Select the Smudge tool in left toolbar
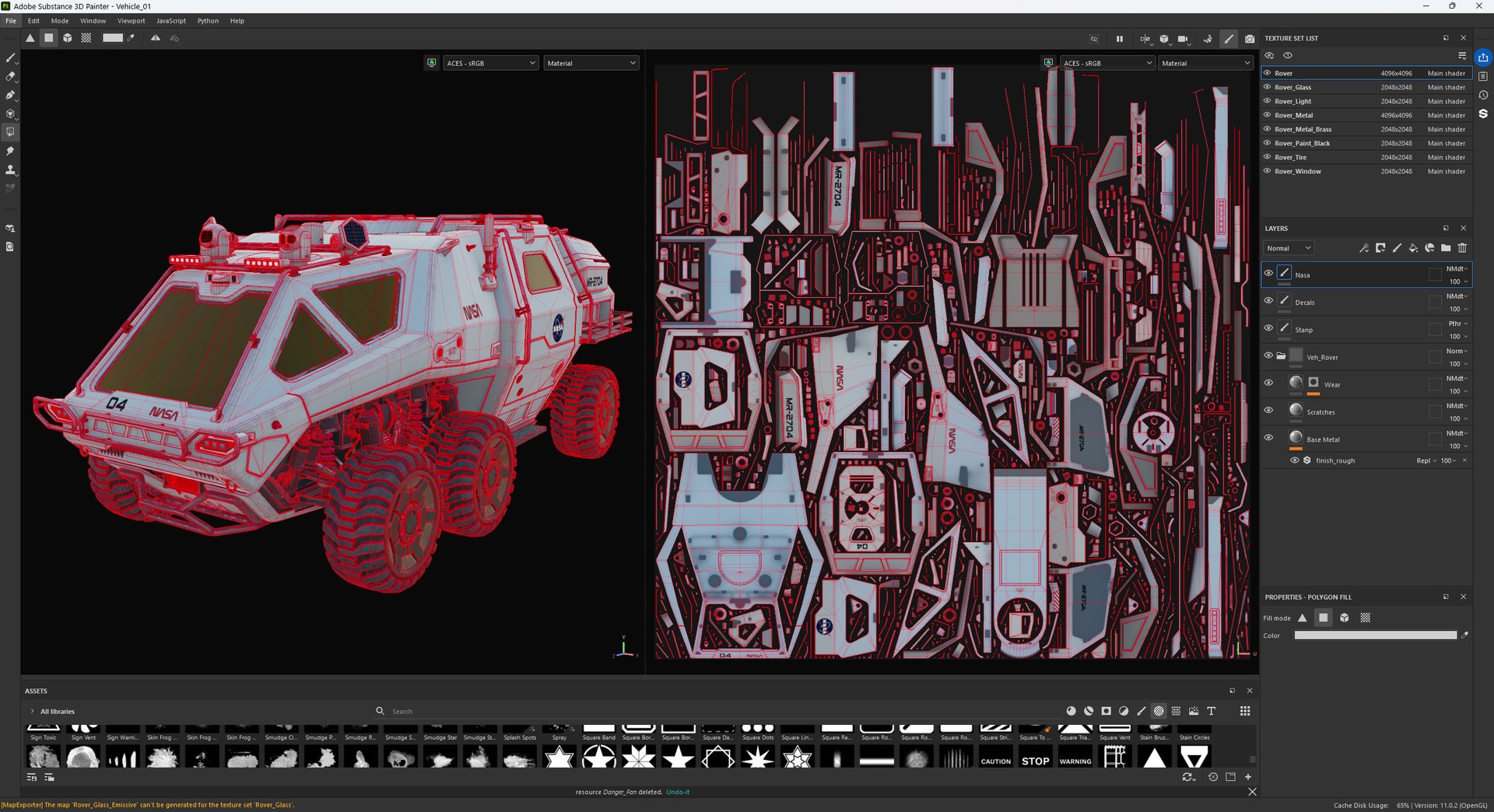This screenshot has height=812, width=1494. [x=10, y=151]
